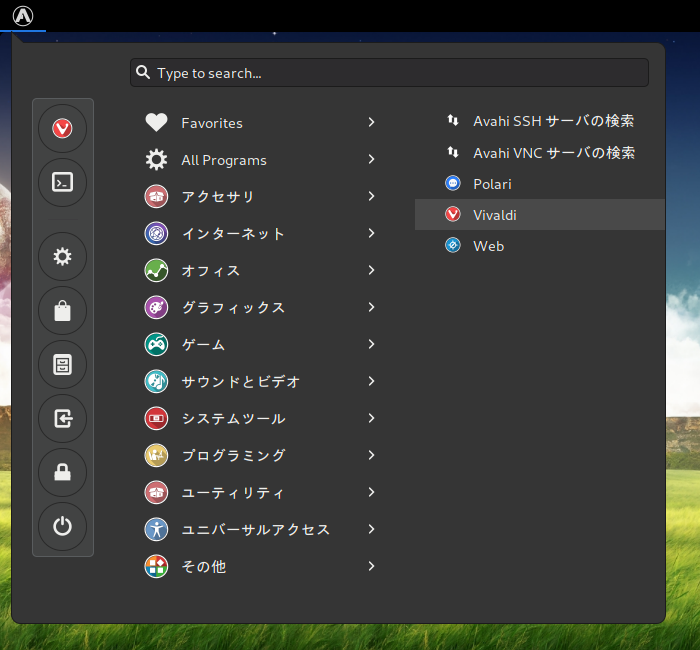Click the ゲーム gamepad icon
The height and width of the screenshot is (650, 700).
(x=156, y=345)
